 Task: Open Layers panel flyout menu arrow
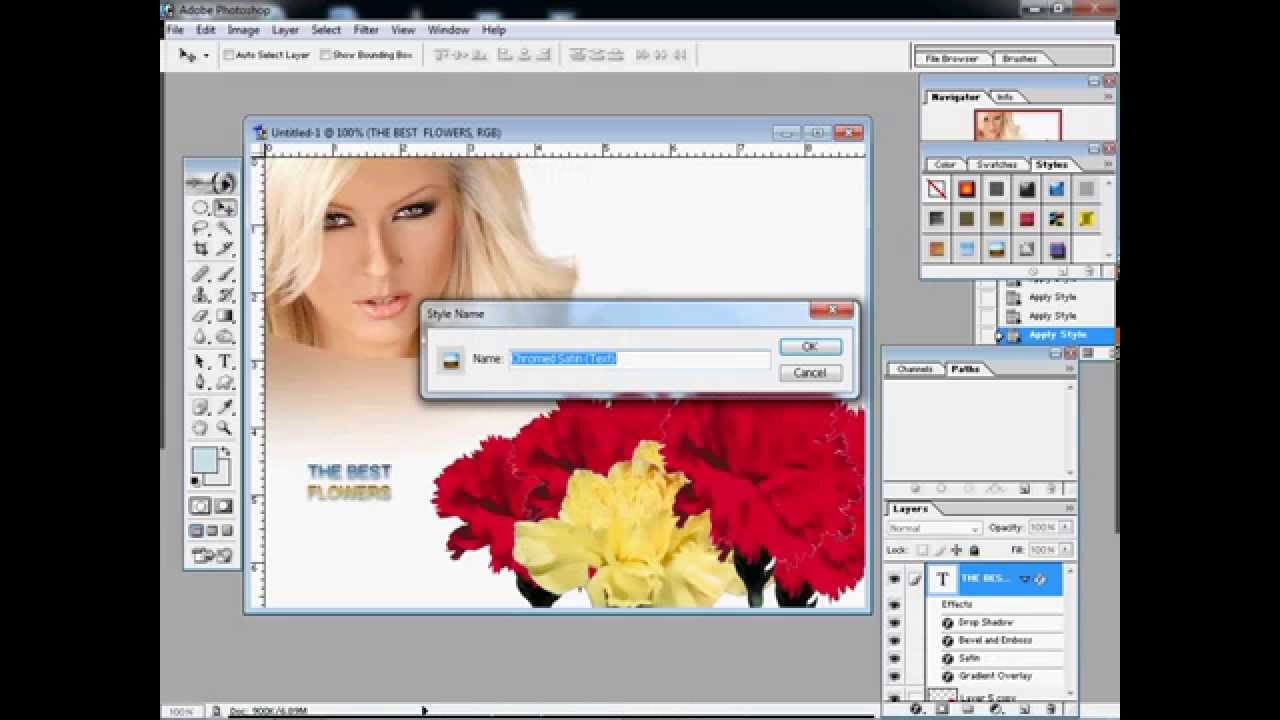(x=1069, y=509)
